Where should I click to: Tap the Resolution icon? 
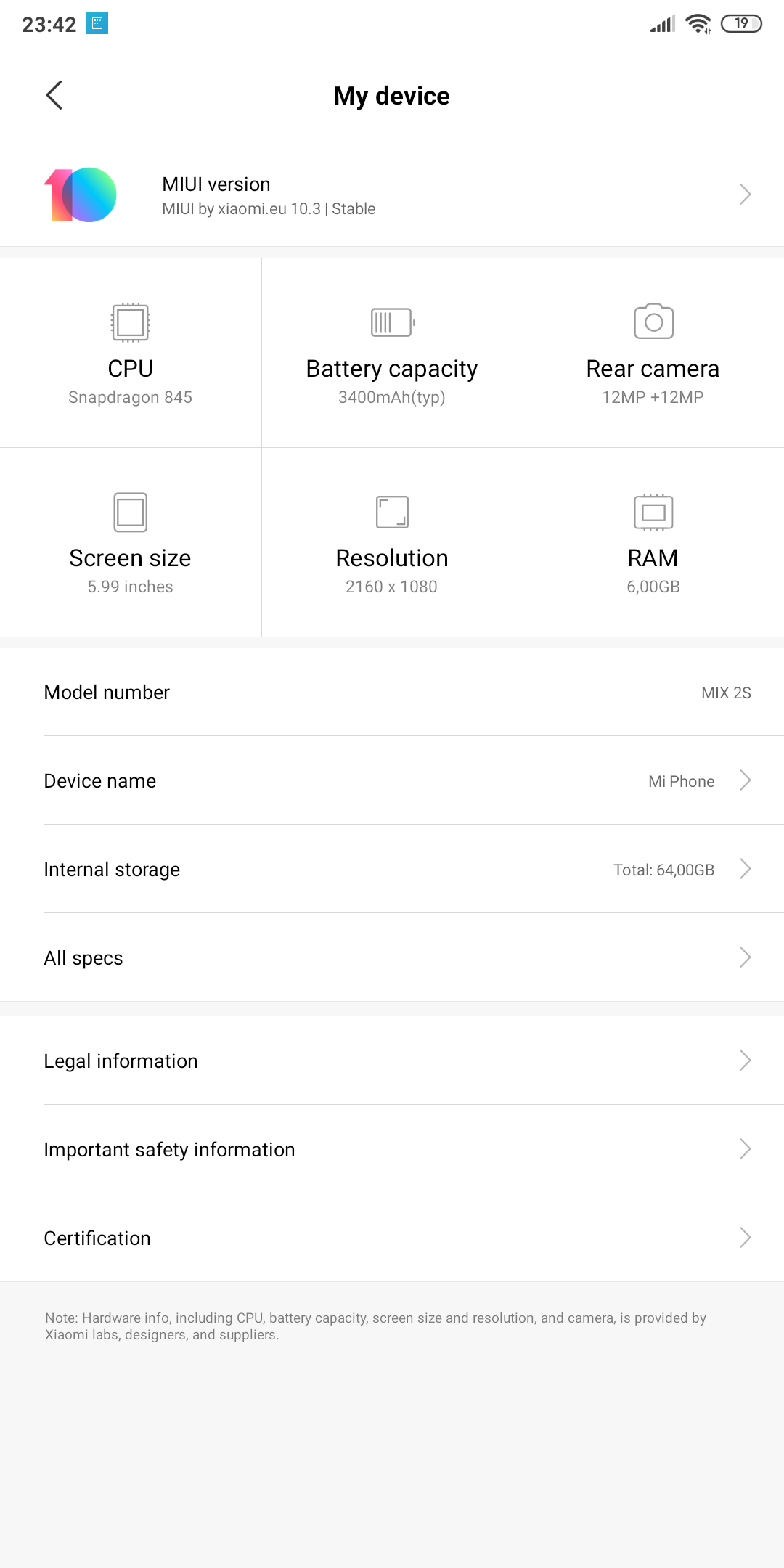[x=392, y=513]
